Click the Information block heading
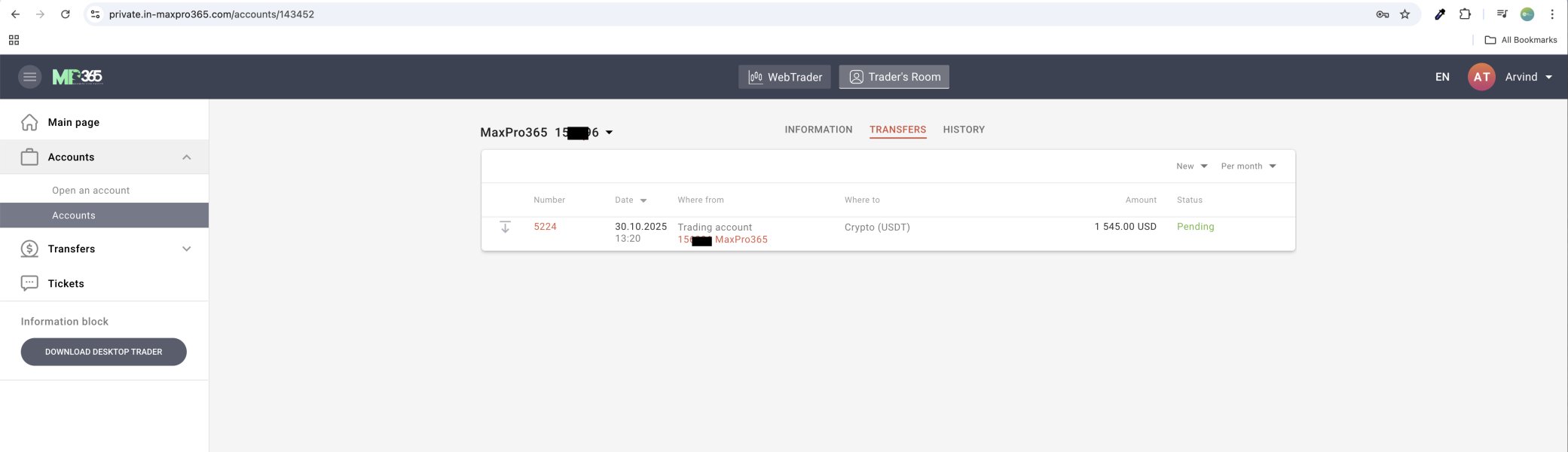The image size is (1568, 452). click(65, 322)
